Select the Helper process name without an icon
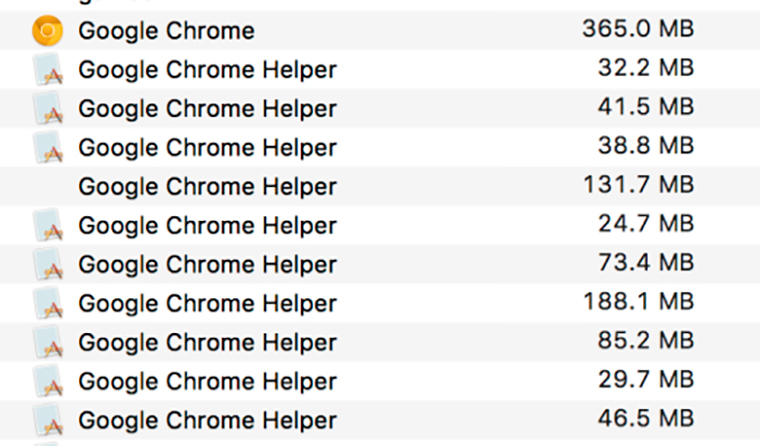This screenshot has width=760, height=446. pos(207,187)
